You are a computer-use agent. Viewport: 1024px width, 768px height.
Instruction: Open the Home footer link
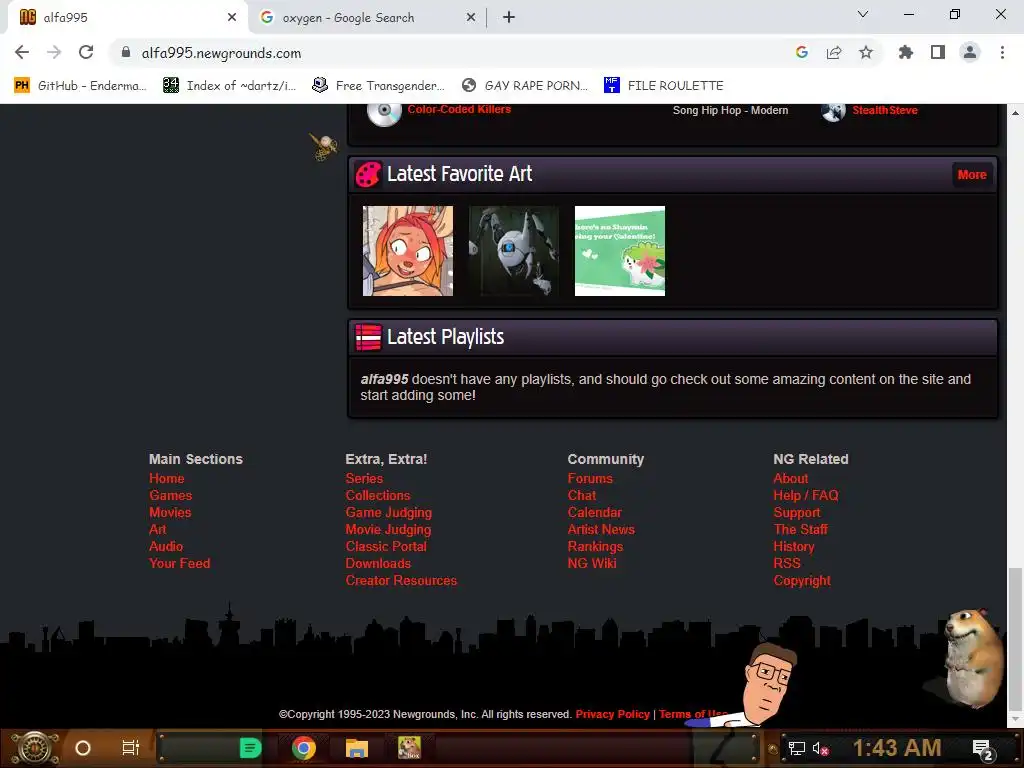[x=167, y=478]
